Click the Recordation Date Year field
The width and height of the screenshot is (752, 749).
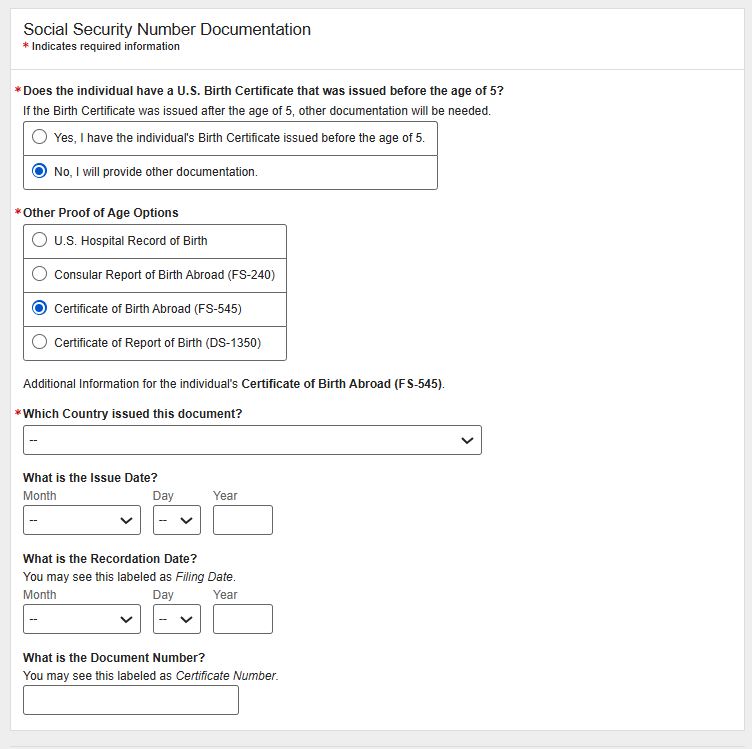(x=242, y=619)
